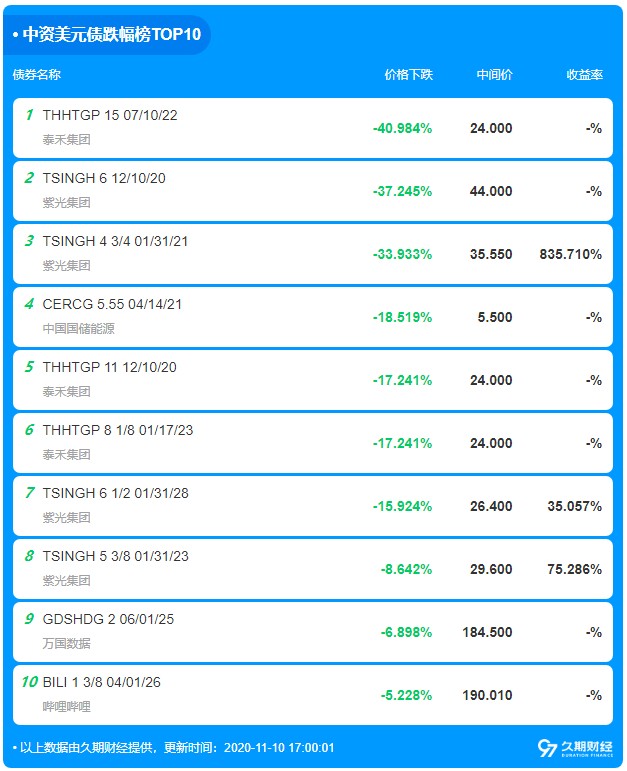627x771 pixels.
Task: Open bond TSINGH 6 12/10/20
Action: tap(104, 178)
